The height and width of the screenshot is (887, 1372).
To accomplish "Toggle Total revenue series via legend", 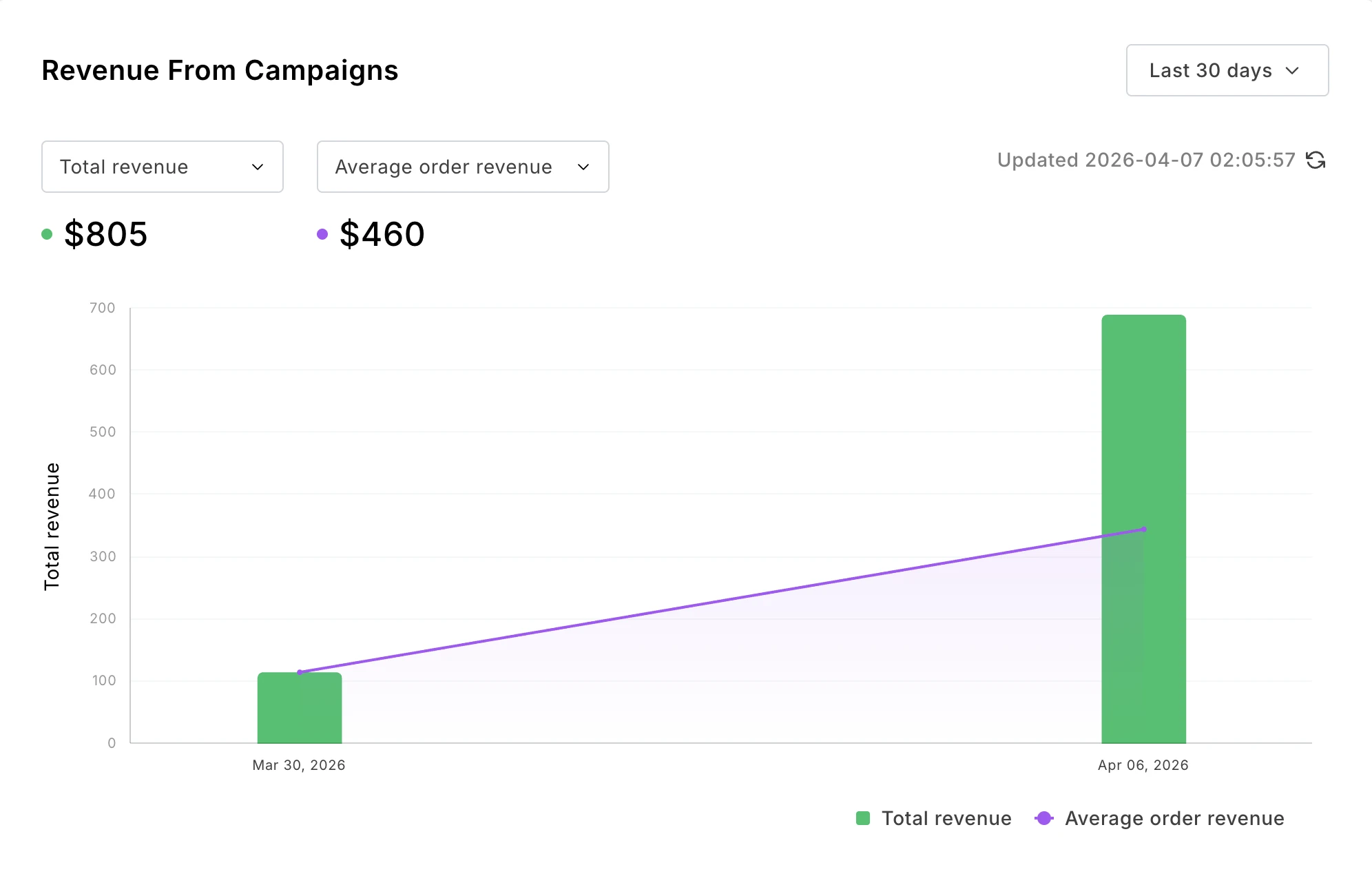I will point(946,818).
